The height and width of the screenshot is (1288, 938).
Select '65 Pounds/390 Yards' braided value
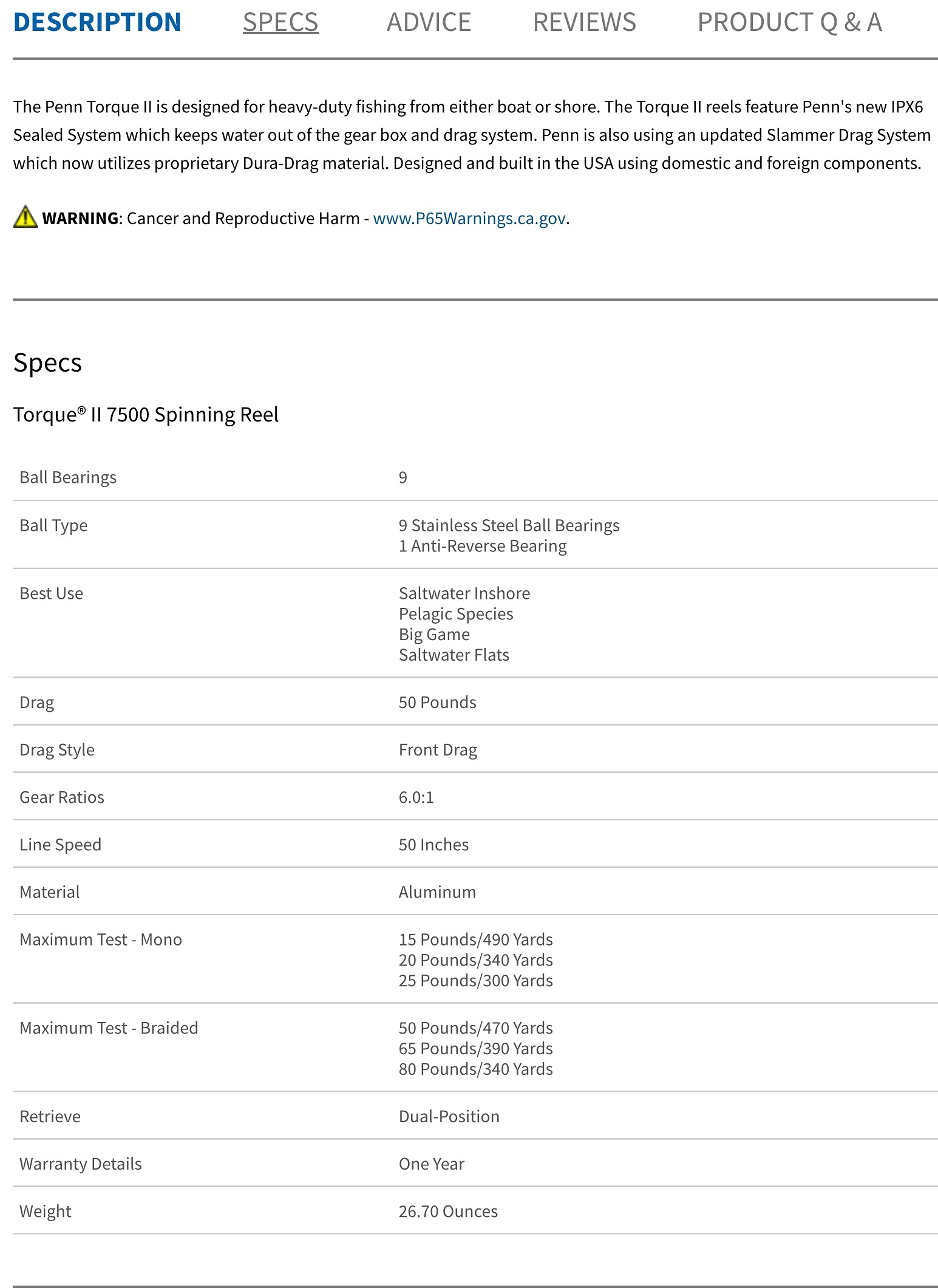click(475, 1049)
